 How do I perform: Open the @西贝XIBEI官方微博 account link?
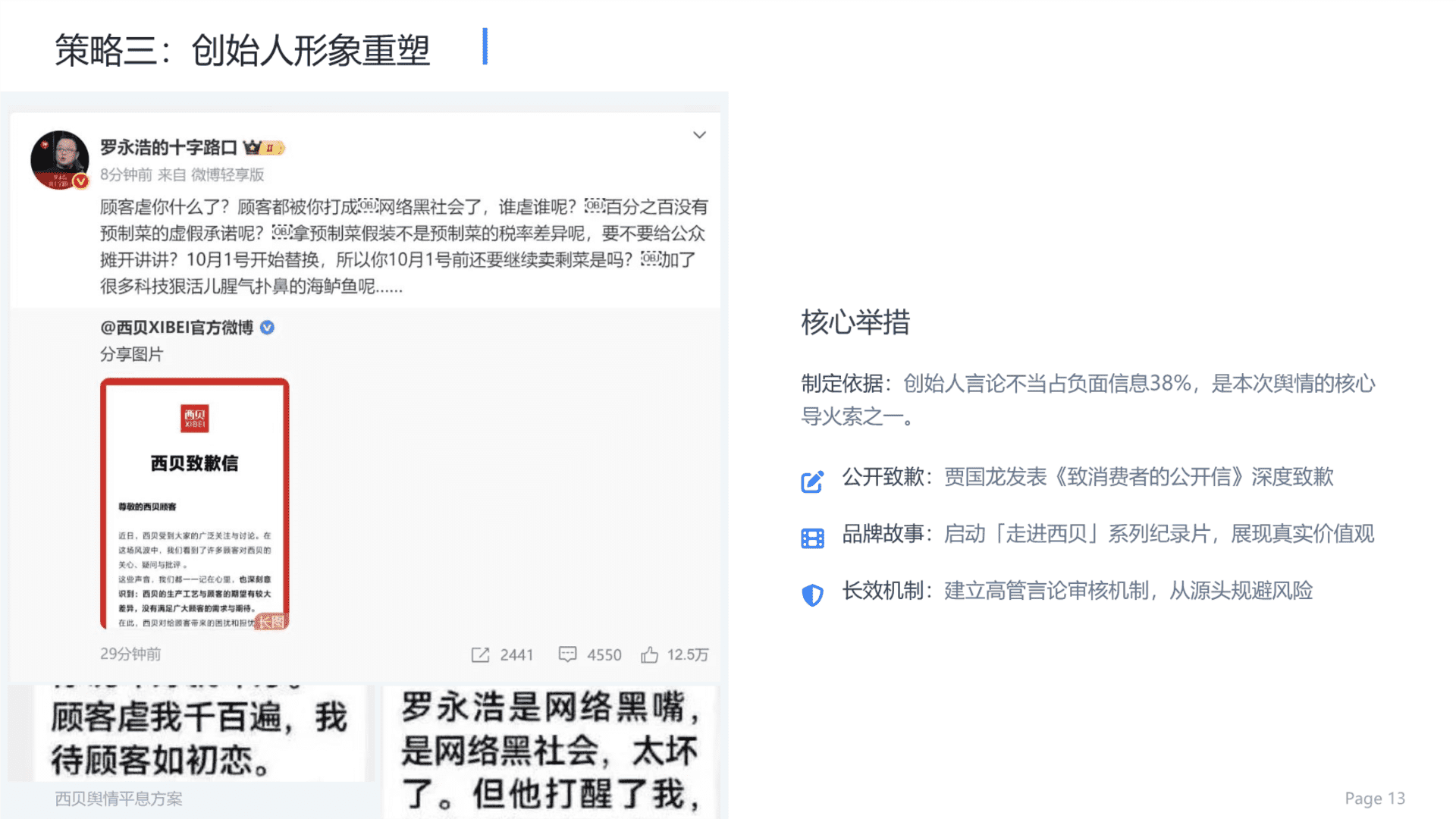(177, 328)
